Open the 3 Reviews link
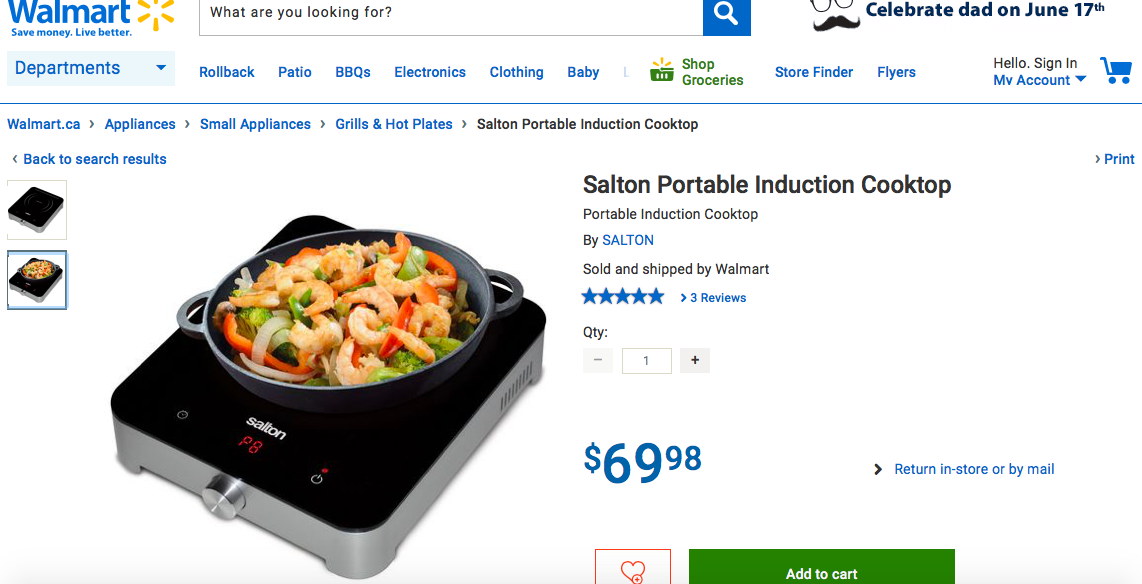Image resolution: width=1142 pixels, height=584 pixels. [713, 297]
